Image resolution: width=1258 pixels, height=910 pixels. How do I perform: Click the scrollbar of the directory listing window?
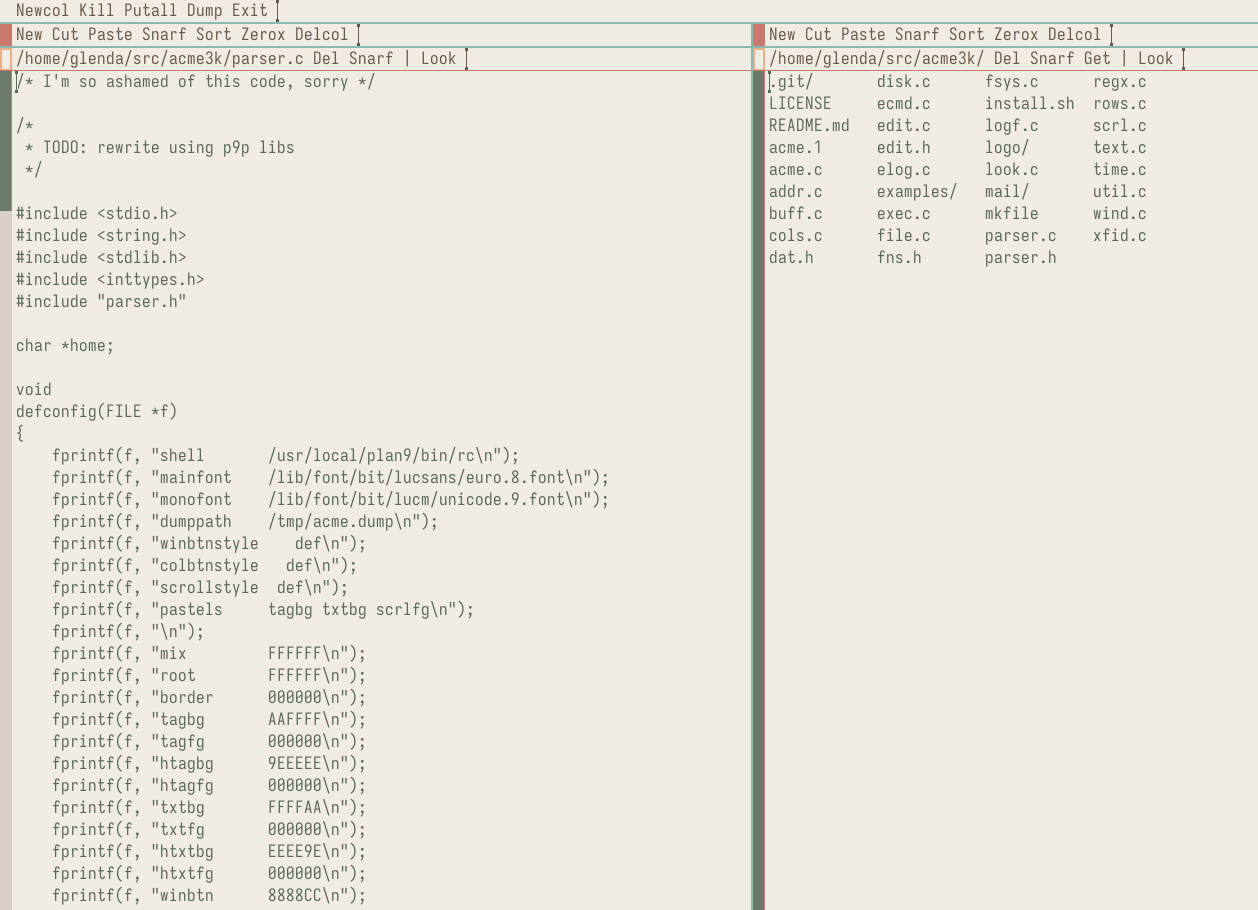759,490
